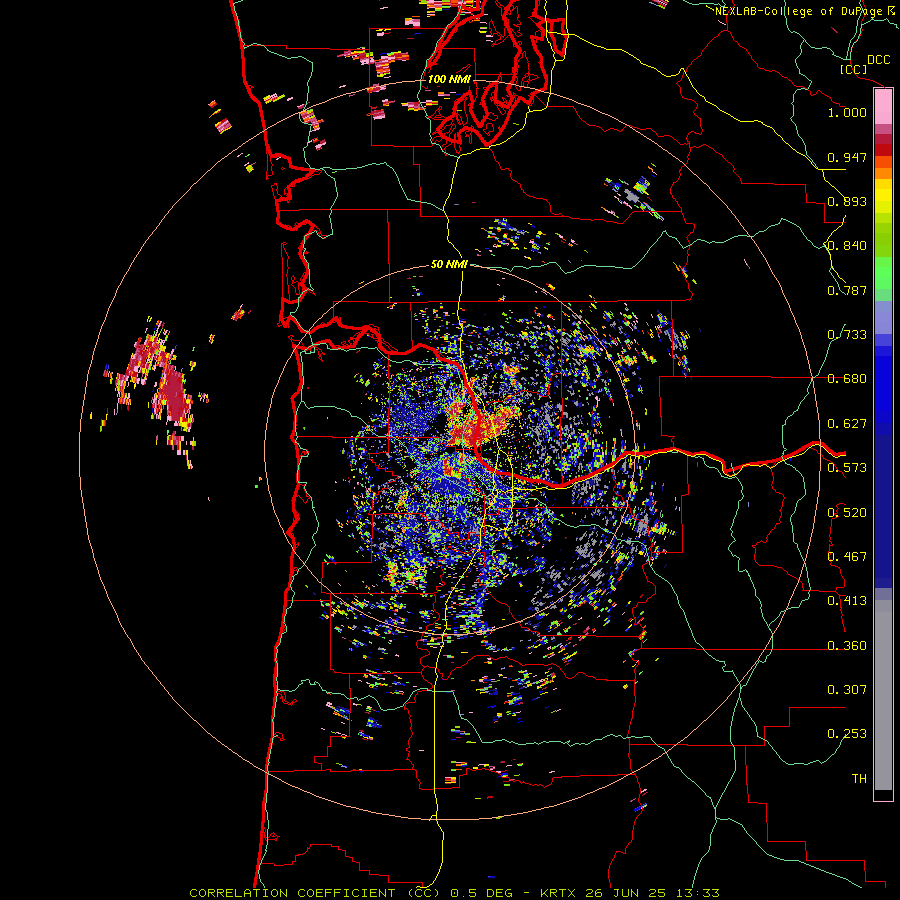Viewport: 900px width, 900px height.
Task: Select the 0.253 scale value
Action: click(x=847, y=734)
